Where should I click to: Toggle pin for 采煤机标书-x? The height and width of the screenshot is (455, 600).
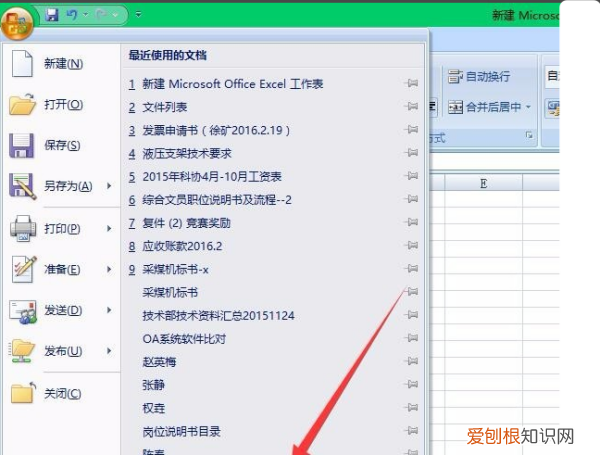tap(412, 268)
